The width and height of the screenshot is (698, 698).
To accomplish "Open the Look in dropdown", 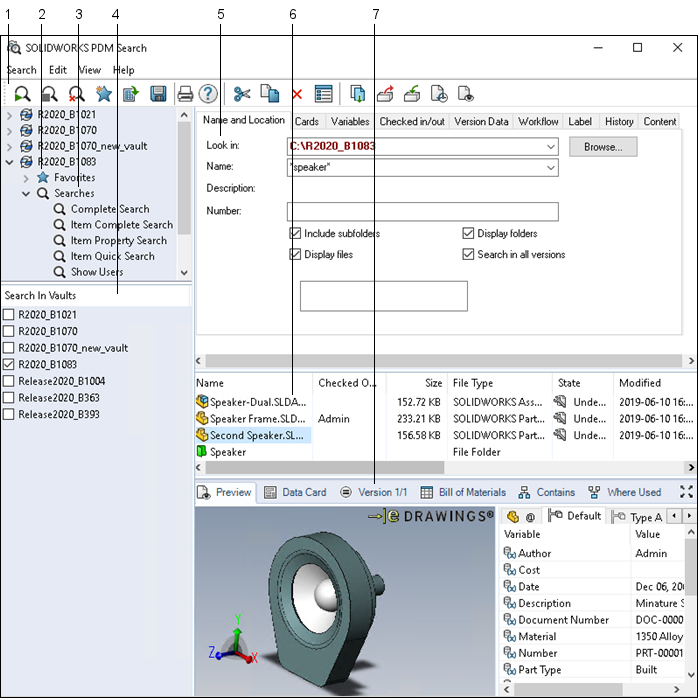I will 551,147.
